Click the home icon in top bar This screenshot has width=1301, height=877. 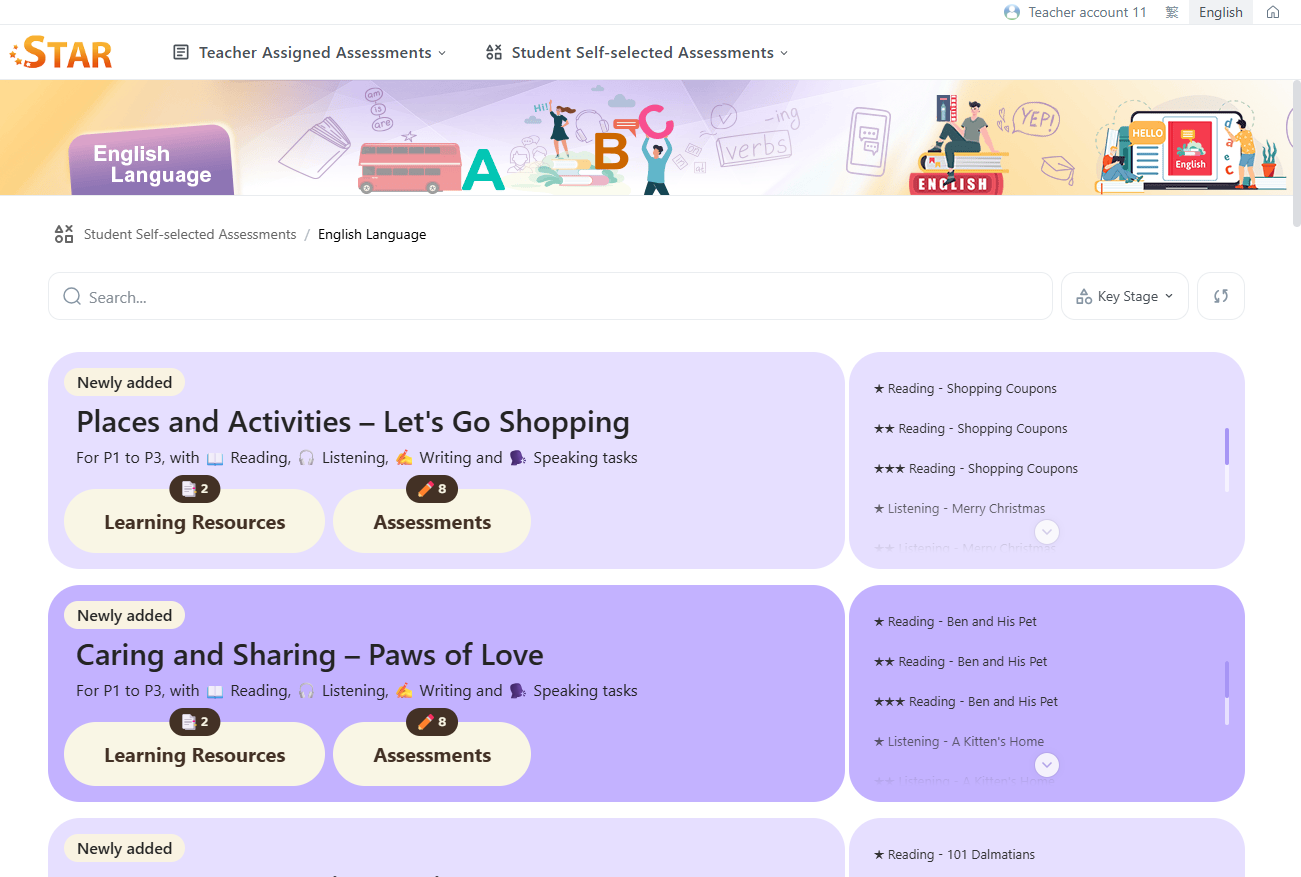click(1272, 13)
